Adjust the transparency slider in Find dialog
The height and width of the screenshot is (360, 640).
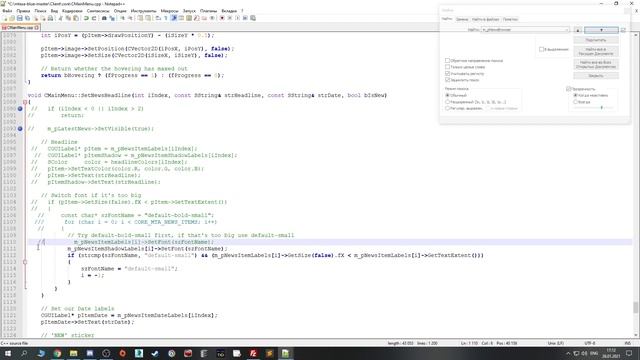pos(601,108)
